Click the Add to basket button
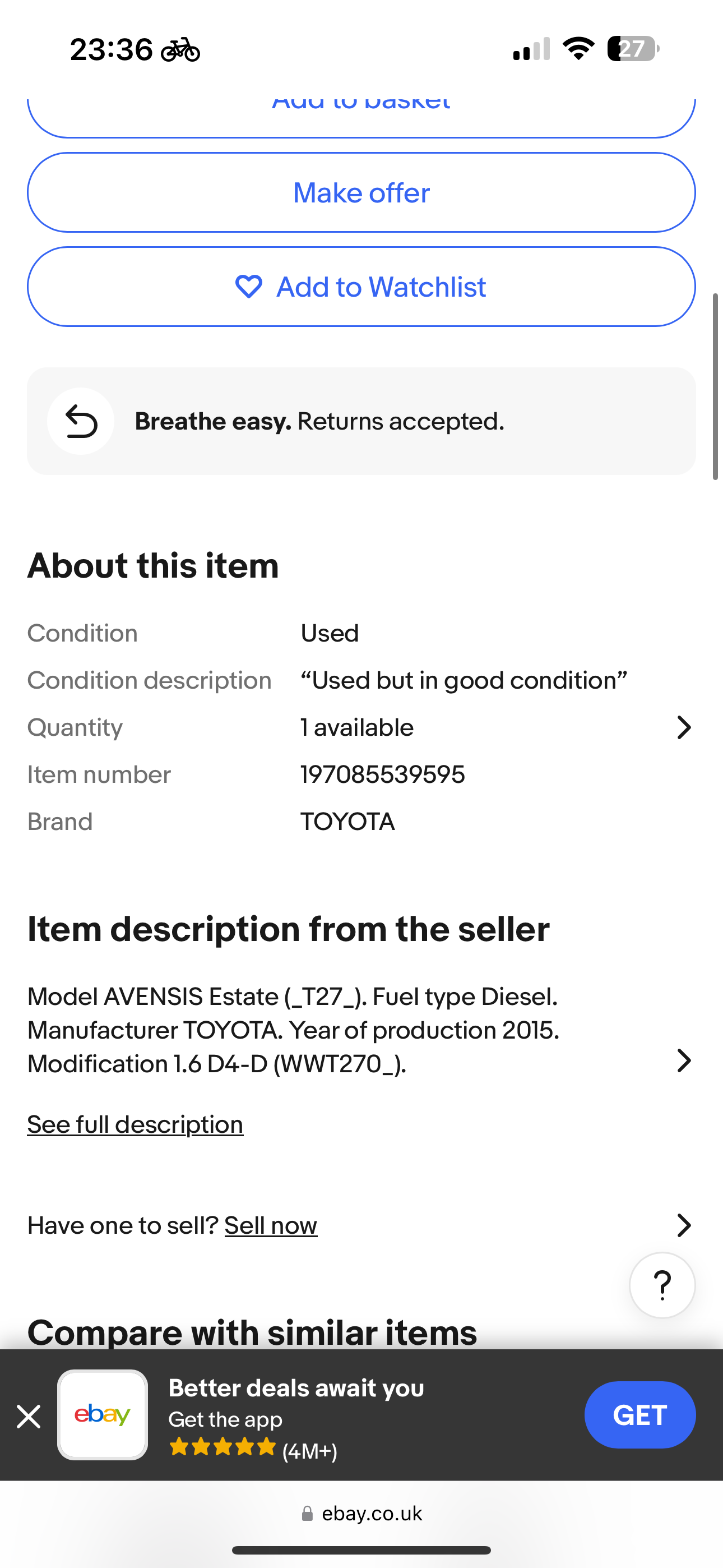 [361, 117]
